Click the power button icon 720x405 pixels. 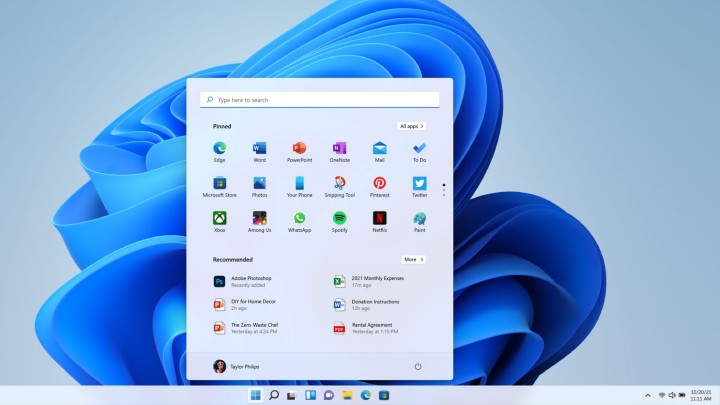(418, 366)
